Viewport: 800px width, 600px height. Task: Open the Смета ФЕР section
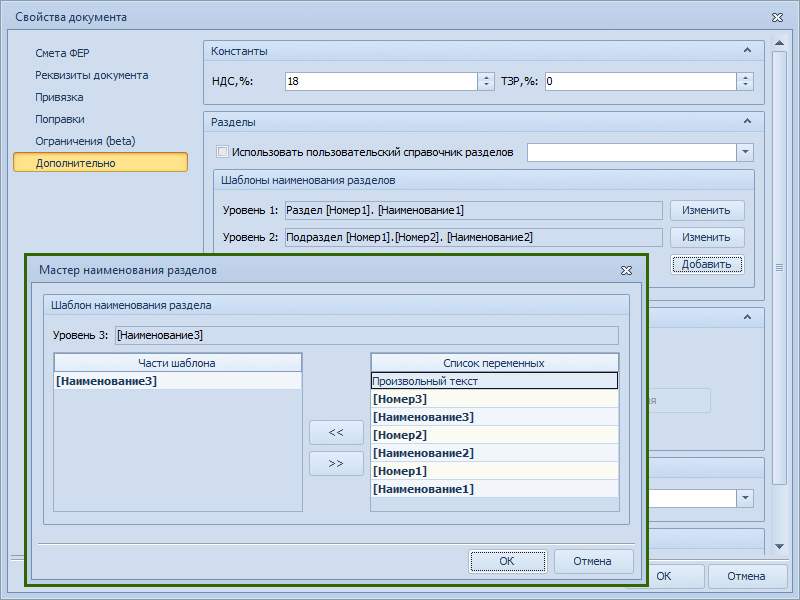(62, 53)
